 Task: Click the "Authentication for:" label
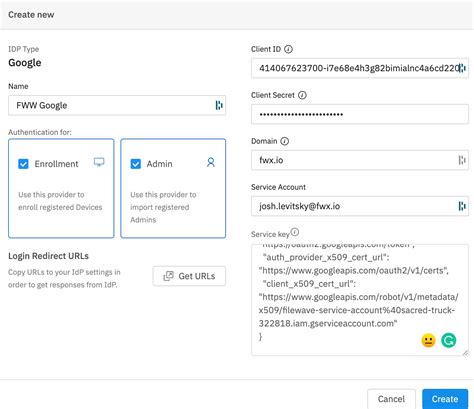coord(40,132)
